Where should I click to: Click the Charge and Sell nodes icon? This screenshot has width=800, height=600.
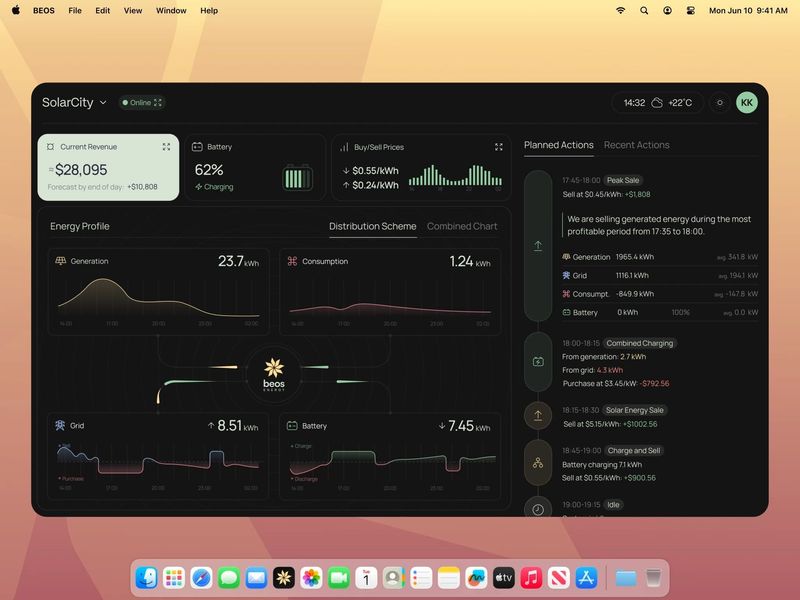coord(538,463)
